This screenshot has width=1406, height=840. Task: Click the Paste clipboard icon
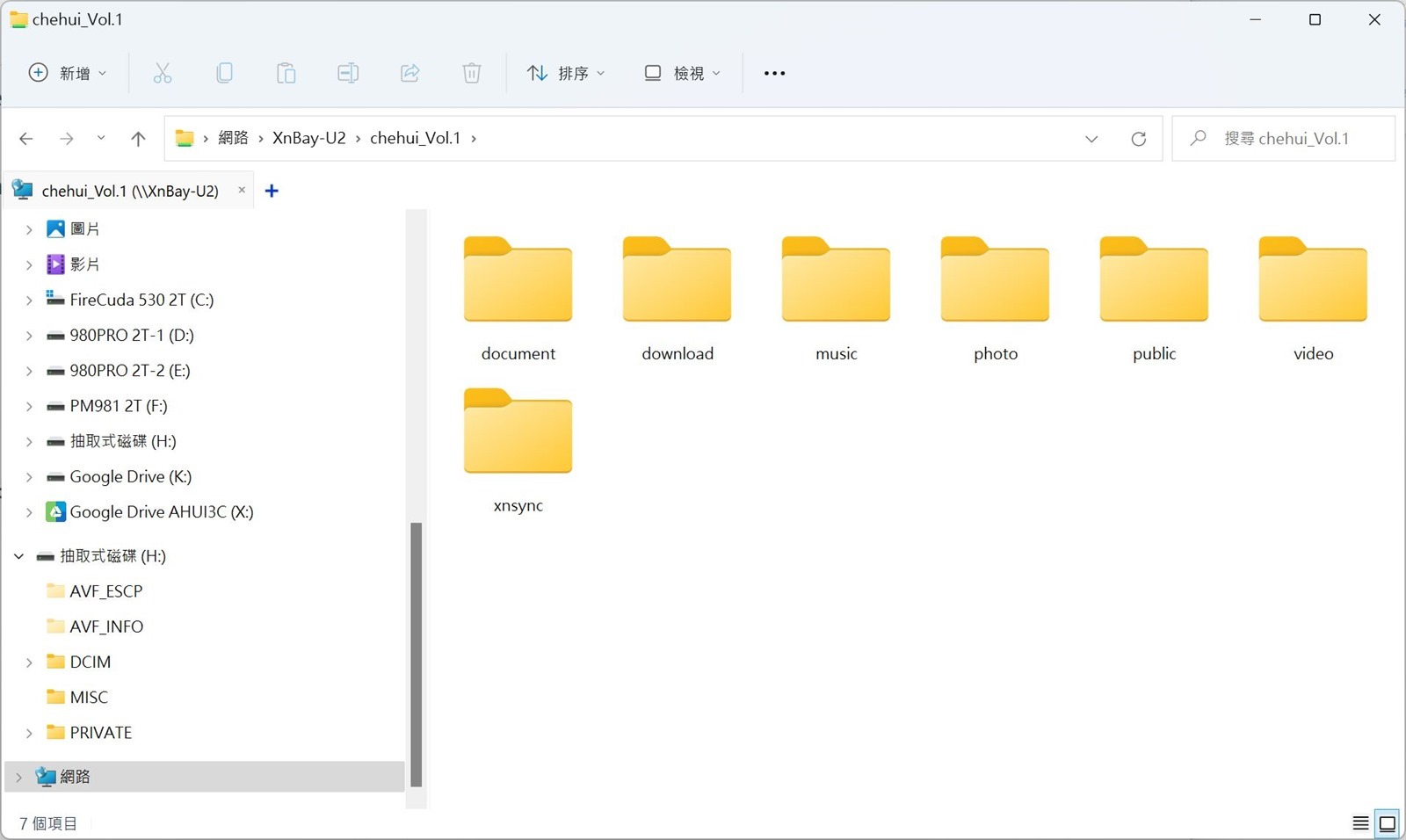[x=286, y=73]
